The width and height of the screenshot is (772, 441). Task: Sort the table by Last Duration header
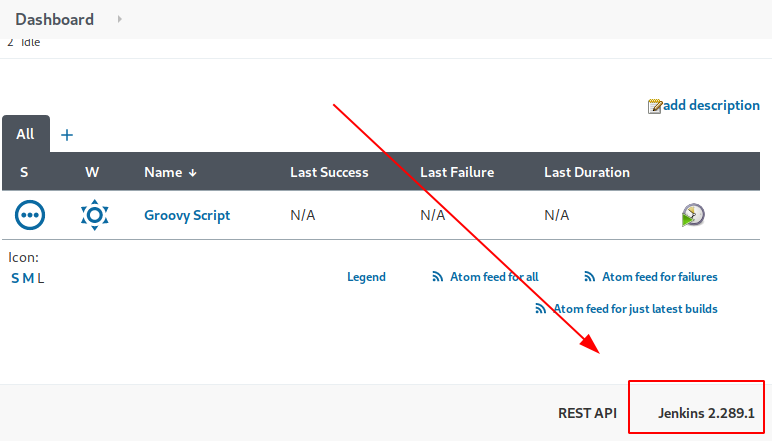(586, 172)
